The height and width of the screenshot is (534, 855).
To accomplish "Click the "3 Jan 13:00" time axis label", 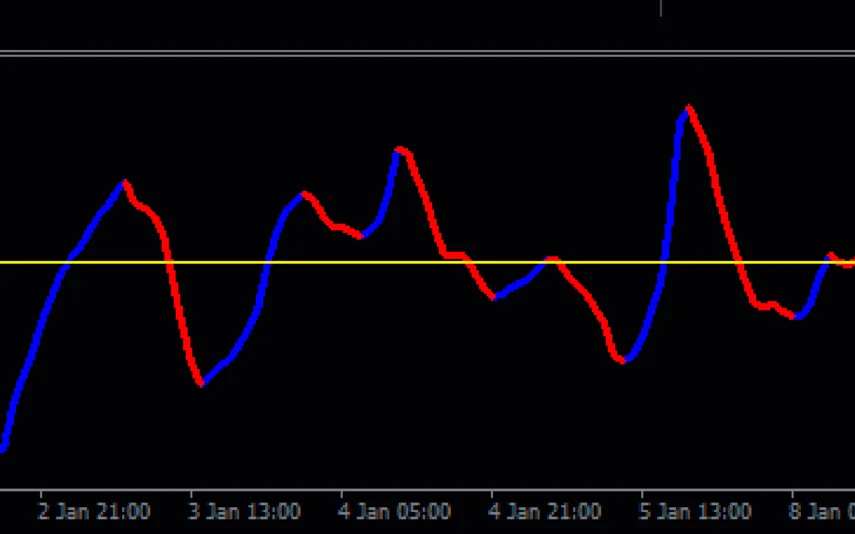I will point(244,512).
